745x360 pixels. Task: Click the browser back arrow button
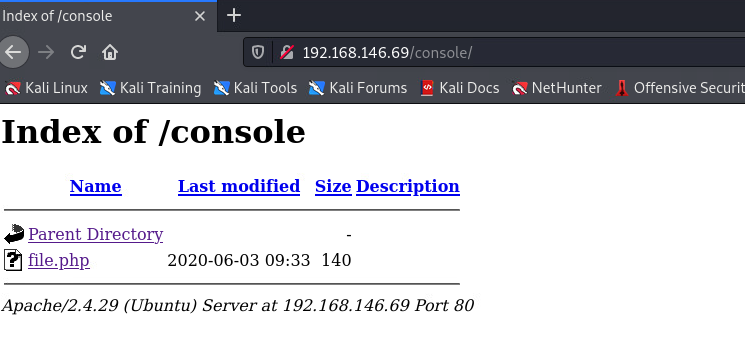tap(13, 52)
